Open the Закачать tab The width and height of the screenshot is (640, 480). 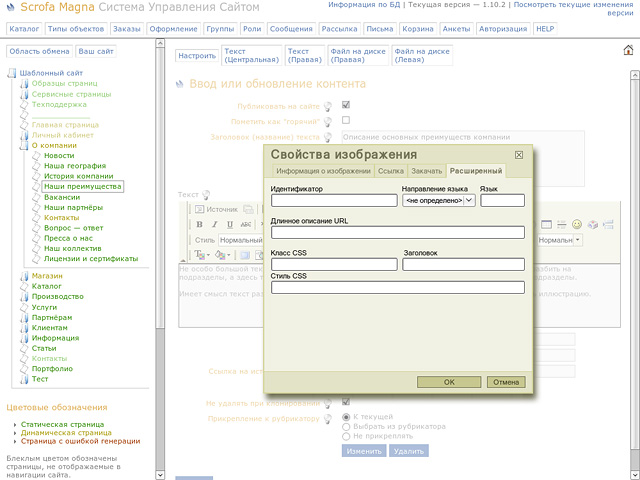click(x=426, y=172)
